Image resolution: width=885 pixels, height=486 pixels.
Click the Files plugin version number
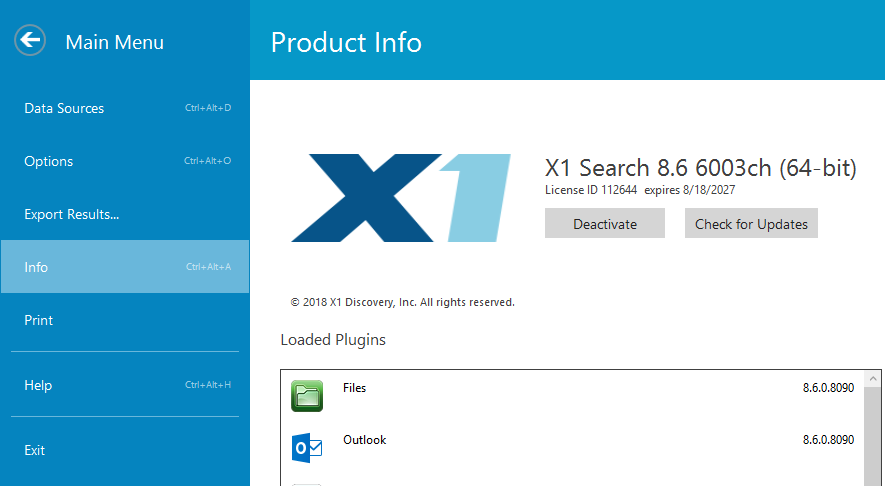(828, 388)
